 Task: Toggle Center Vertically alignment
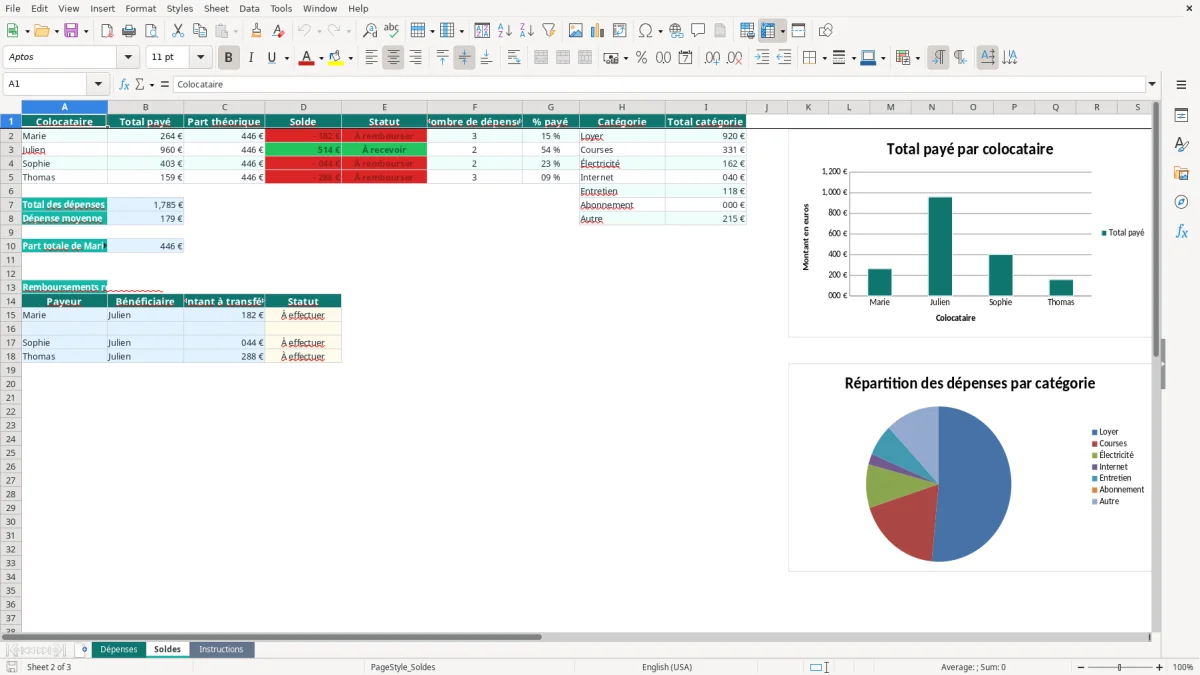click(464, 58)
